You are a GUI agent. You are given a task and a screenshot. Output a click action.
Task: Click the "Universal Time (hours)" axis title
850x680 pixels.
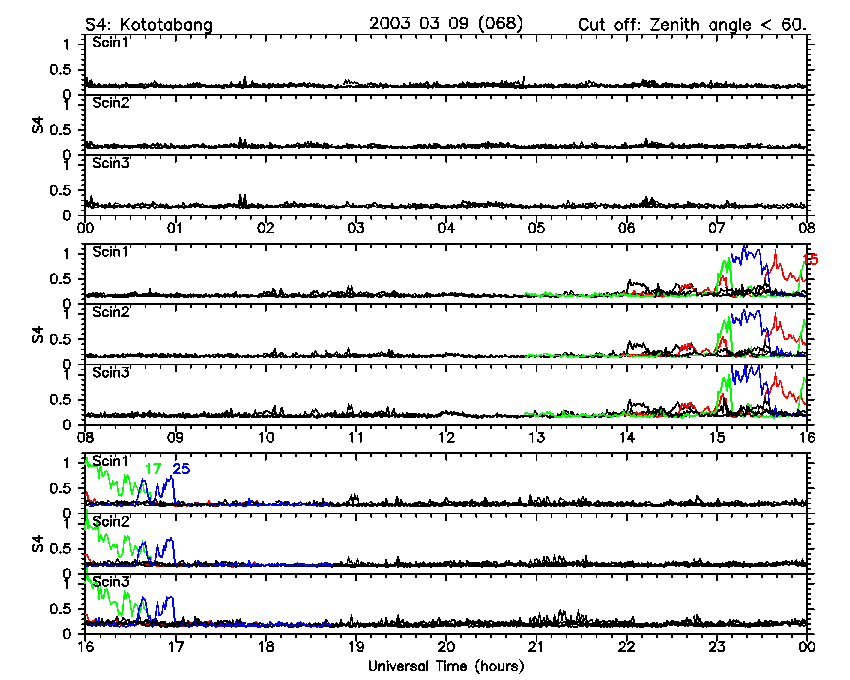[446, 666]
